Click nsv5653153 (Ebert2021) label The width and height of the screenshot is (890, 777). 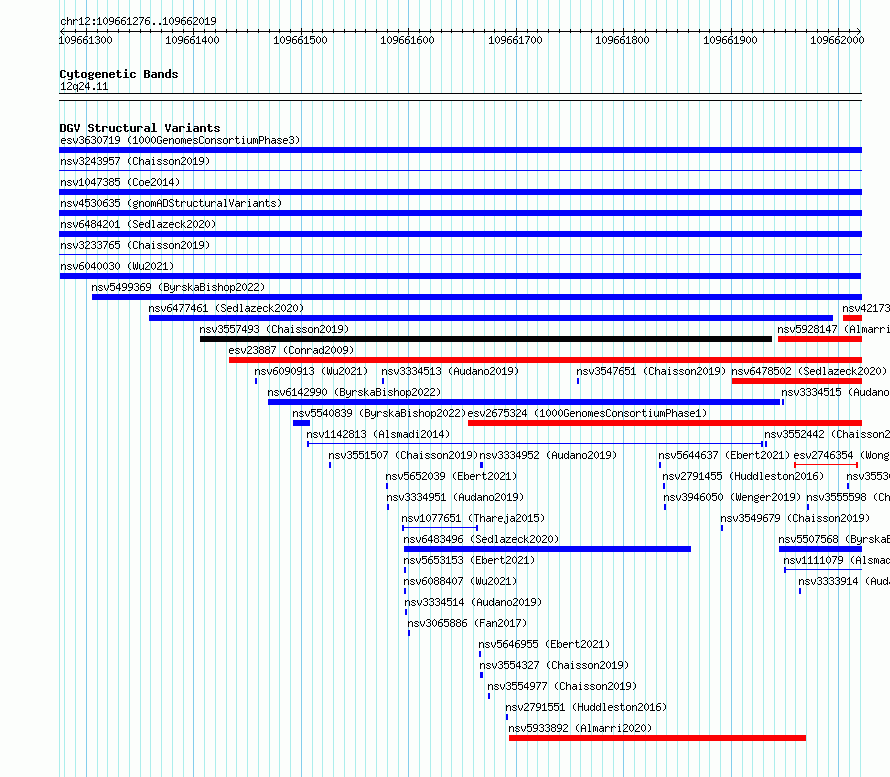click(469, 560)
